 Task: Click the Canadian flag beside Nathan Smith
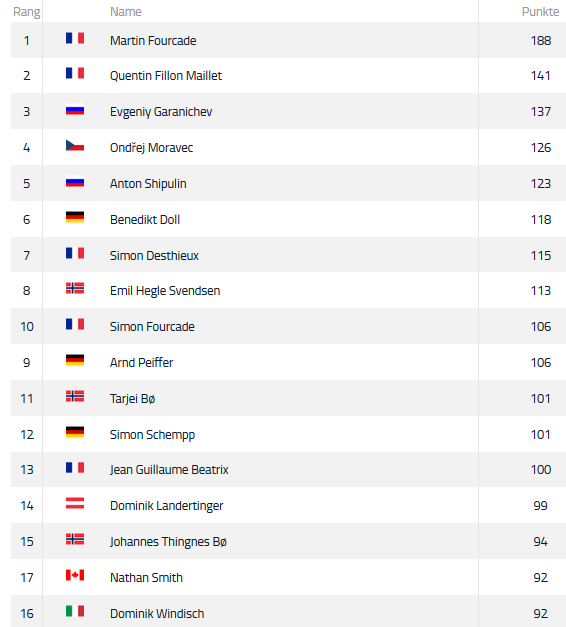(x=75, y=575)
